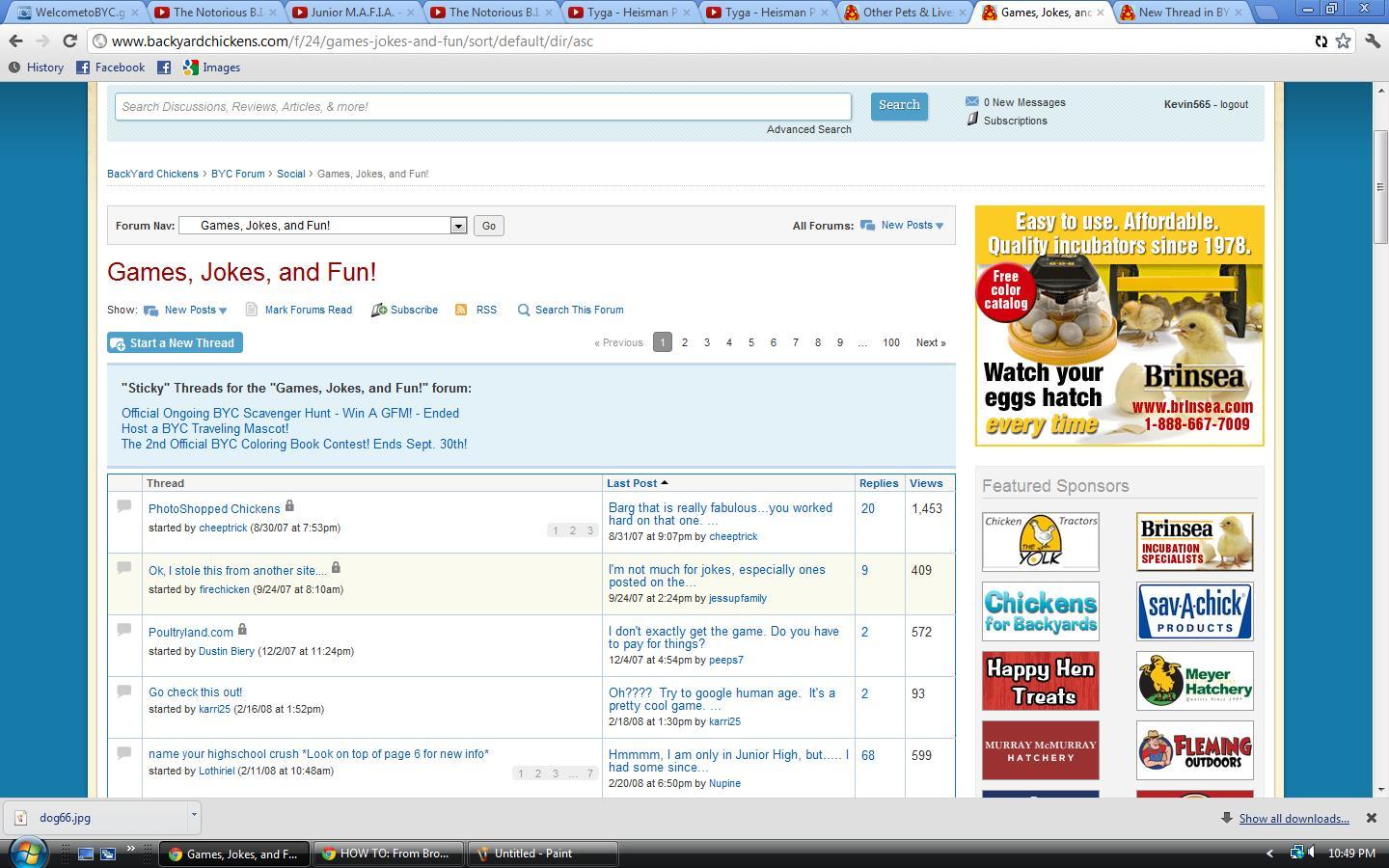Open the Windows Start menu orb
Screen dimensions: 1389x868
coord(27,853)
